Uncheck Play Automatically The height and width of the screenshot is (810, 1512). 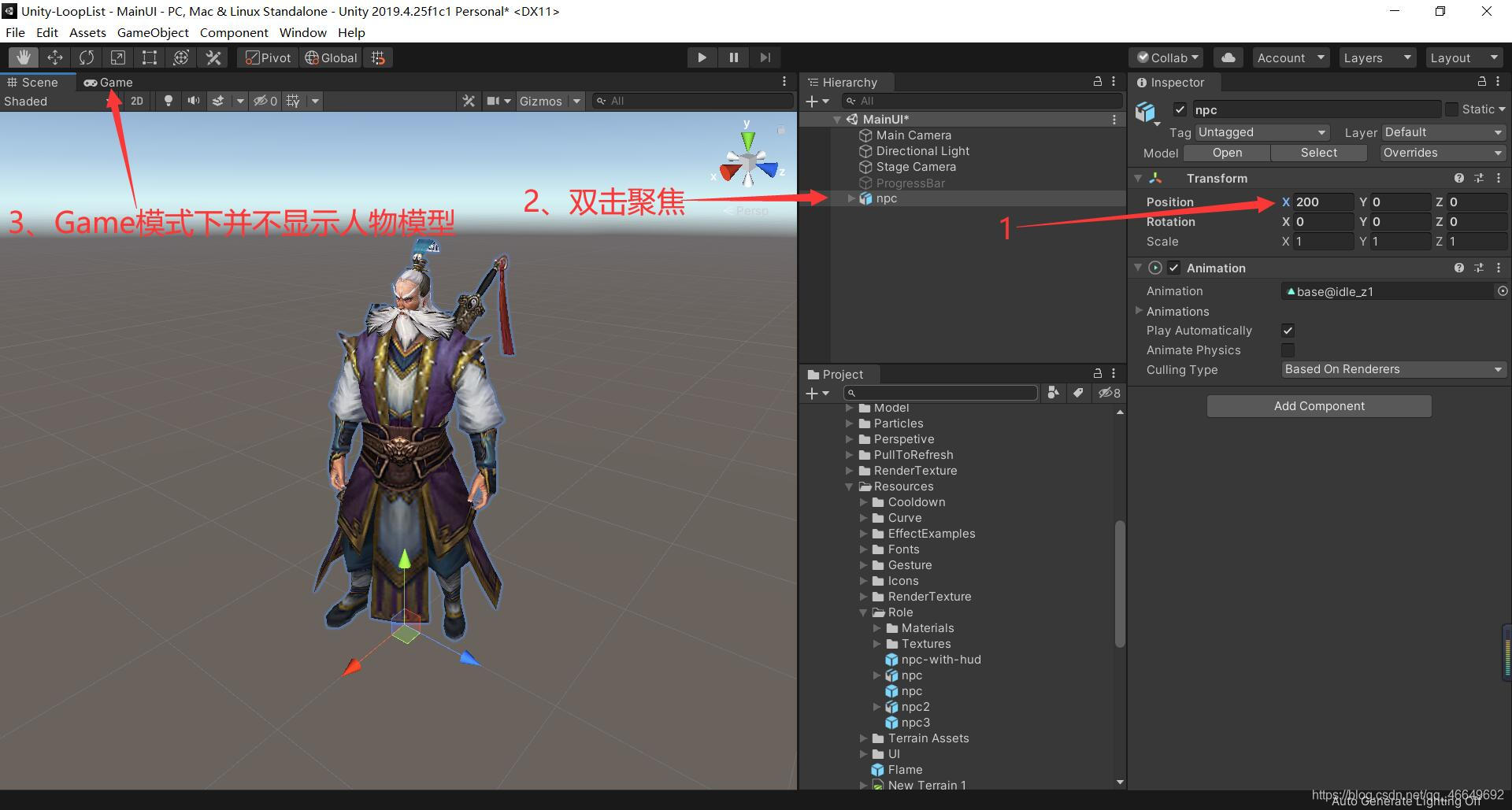(x=1288, y=331)
